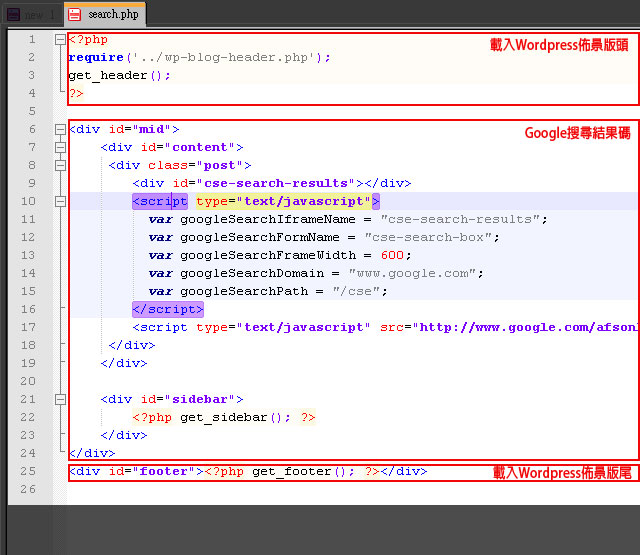640x555 pixels.
Task: Collapse the PHP block fold at line 1
Action: click(x=60, y=40)
